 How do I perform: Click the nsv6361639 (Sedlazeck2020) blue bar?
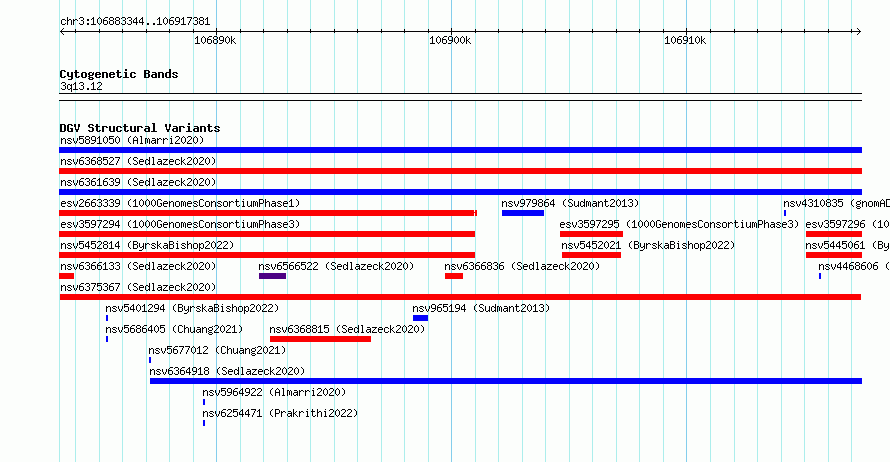point(460,192)
